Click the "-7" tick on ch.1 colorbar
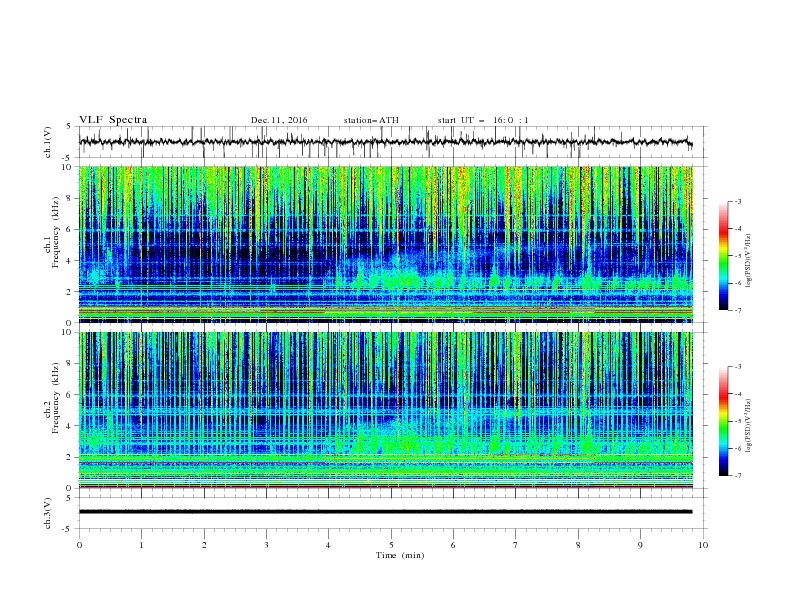Image resolution: width=792 pixels, height=612 pixels. click(x=737, y=310)
